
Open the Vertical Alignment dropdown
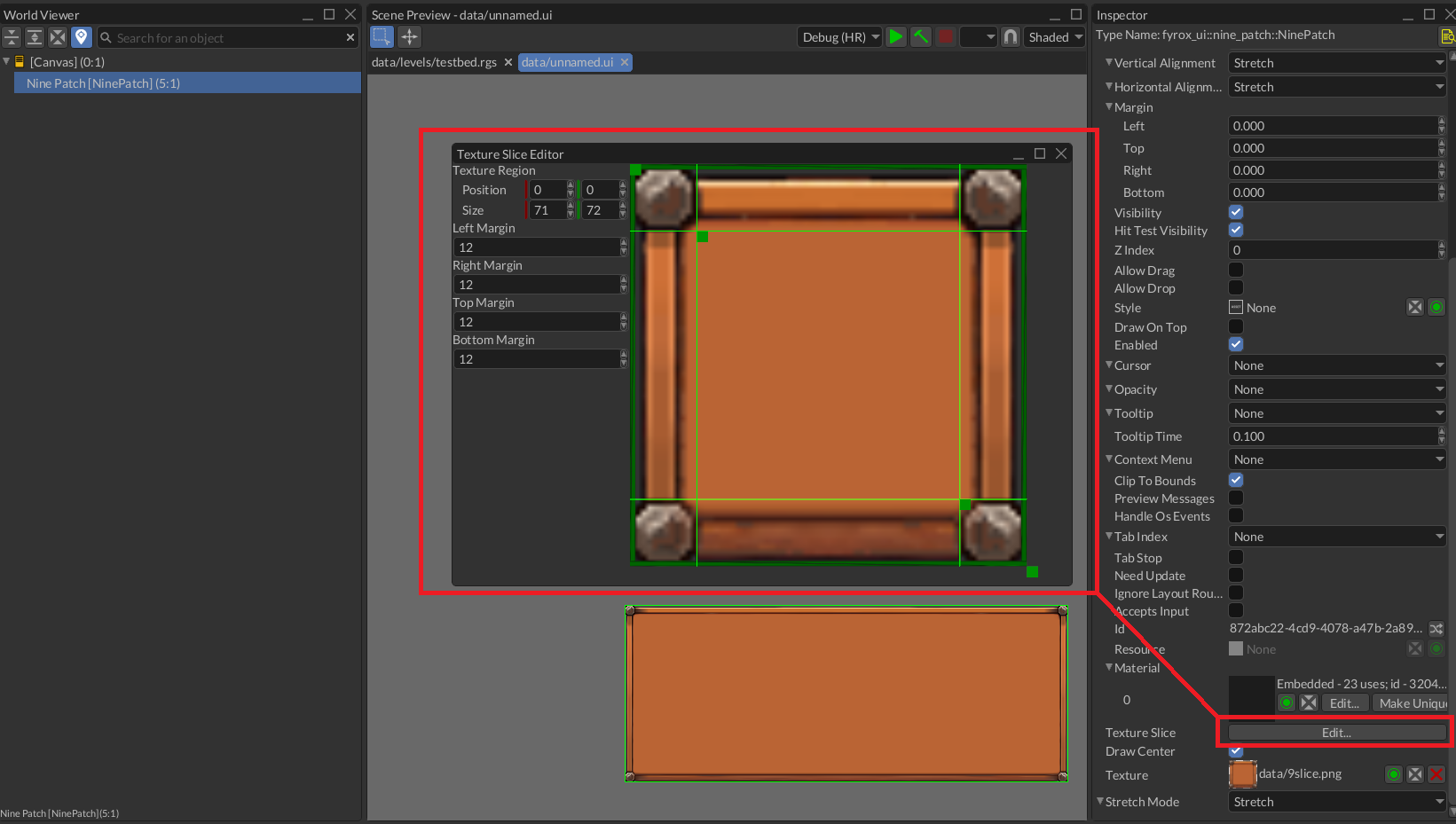1336,62
